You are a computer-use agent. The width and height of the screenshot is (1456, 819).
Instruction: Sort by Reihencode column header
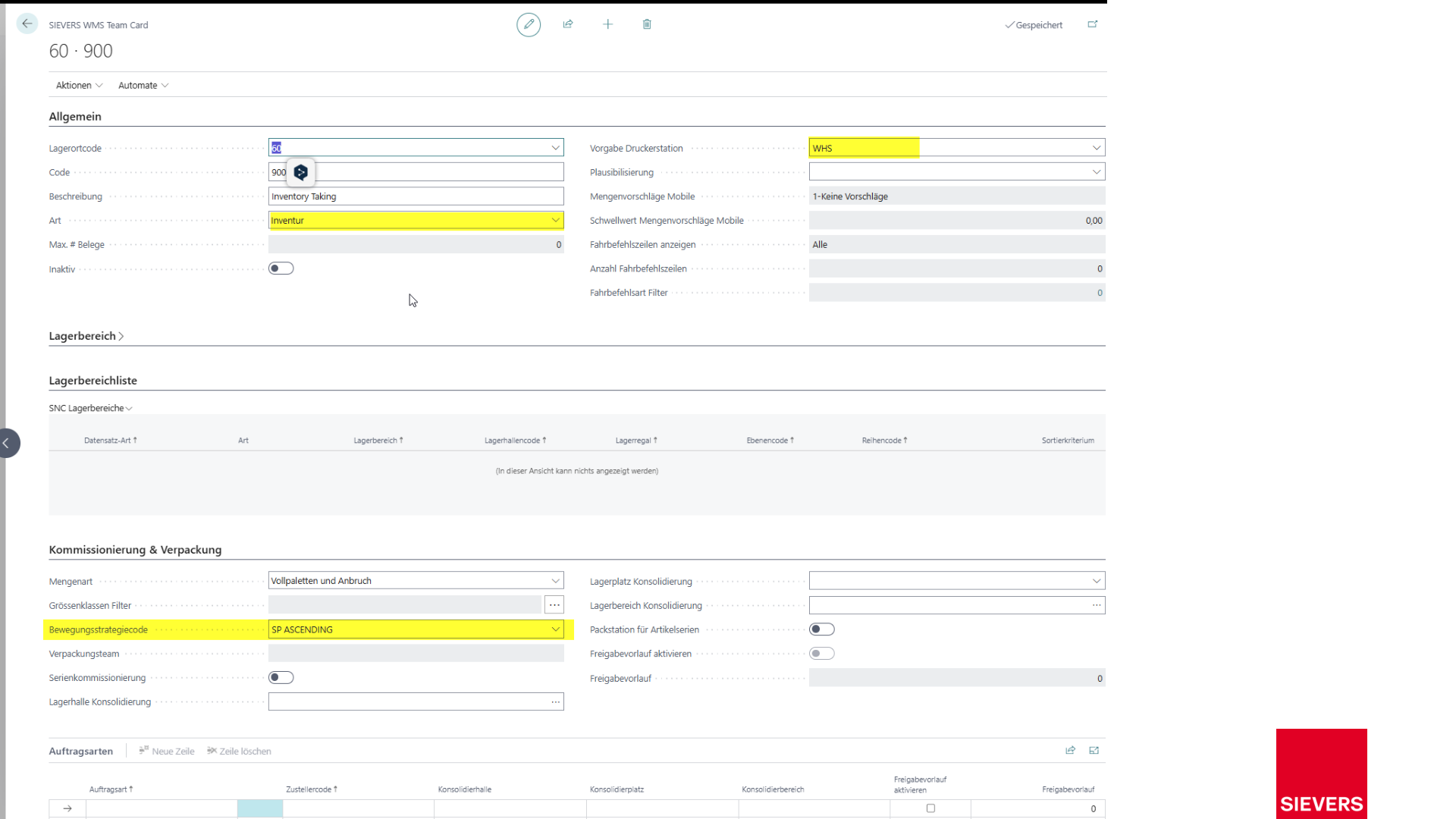pyautogui.click(x=885, y=441)
